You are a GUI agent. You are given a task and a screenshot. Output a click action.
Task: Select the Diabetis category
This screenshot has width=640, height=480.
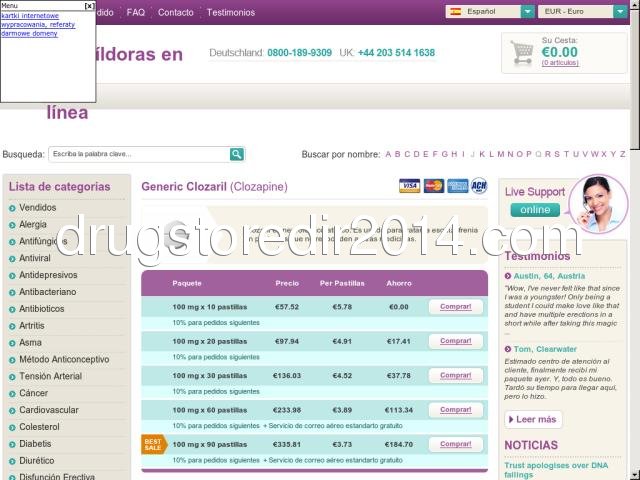click(x=35, y=444)
